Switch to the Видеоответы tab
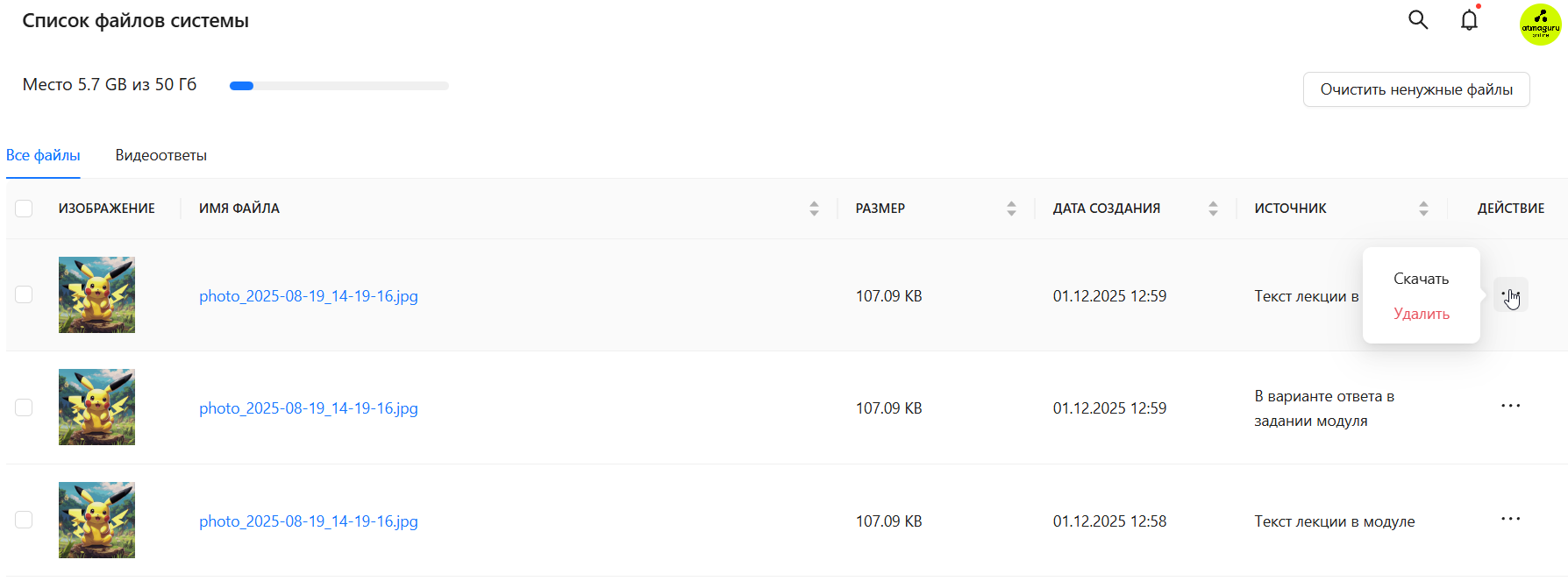 pyautogui.click(x=160, y=155)
